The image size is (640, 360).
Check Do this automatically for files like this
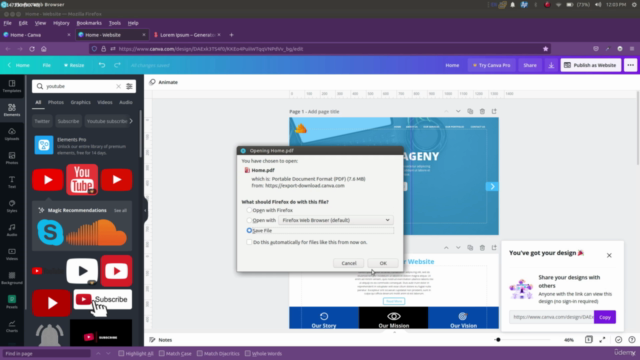(x=249, y=242)
